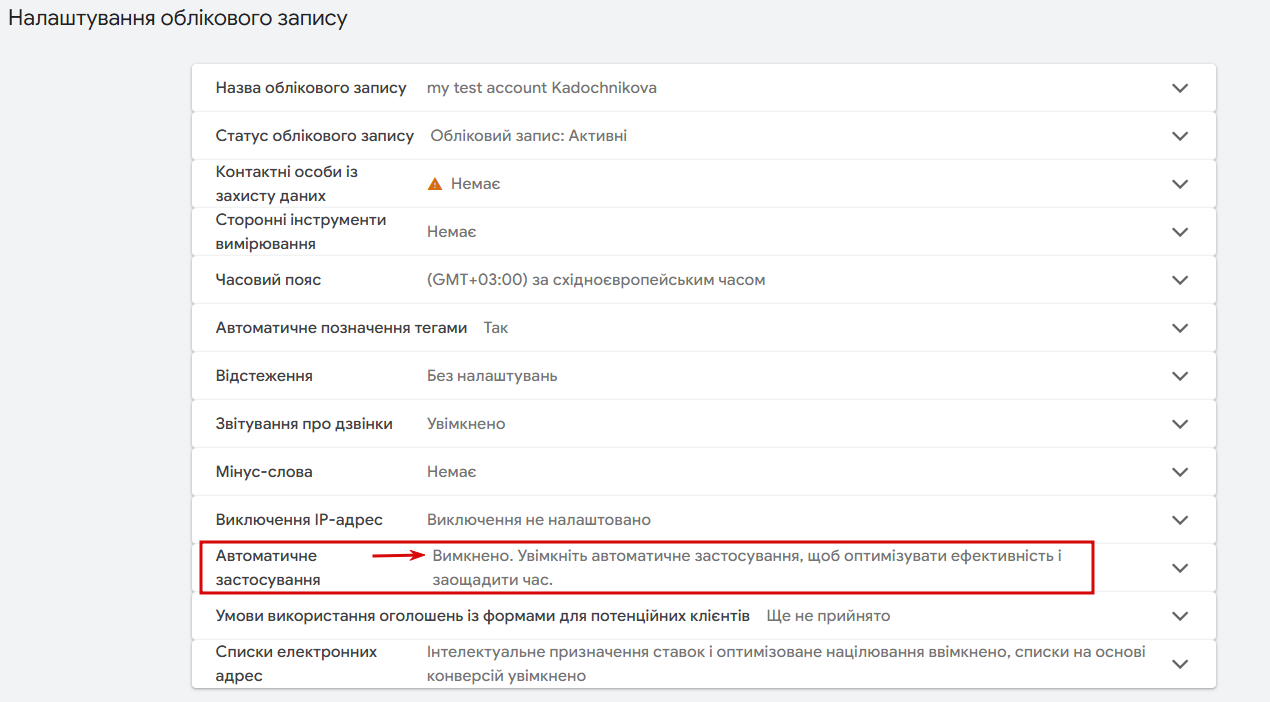Image resolution: width=1270 pixels, height=702 pixels.
Task: Click the orange warning triangle icon
Action: 435,184
